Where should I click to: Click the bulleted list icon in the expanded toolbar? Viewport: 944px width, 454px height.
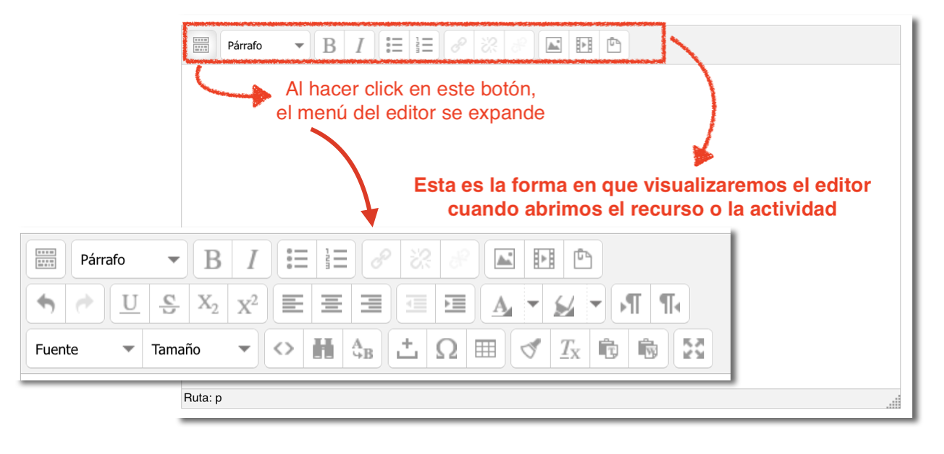(297, 260)
